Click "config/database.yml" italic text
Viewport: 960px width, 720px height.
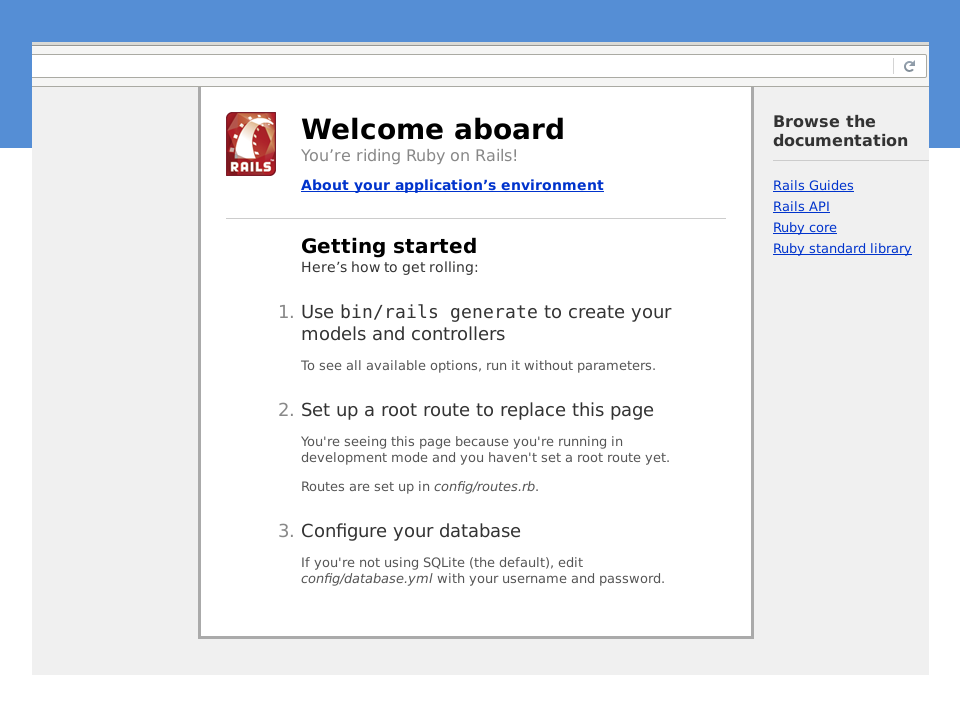pos(367,579)
